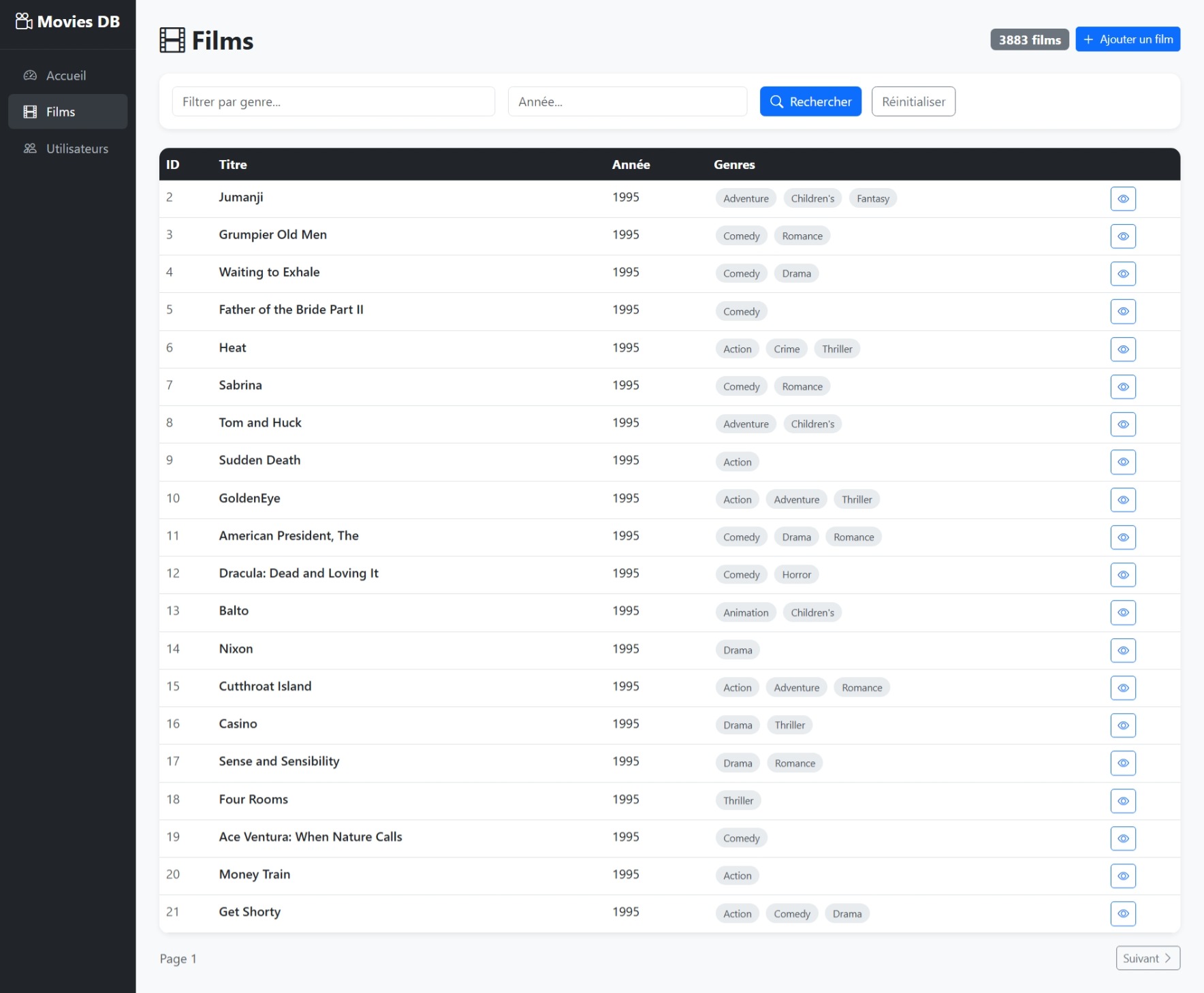The image size is (1204, 993).
Task: View the Heat film via eye icon
Action: coord(1123,349)
